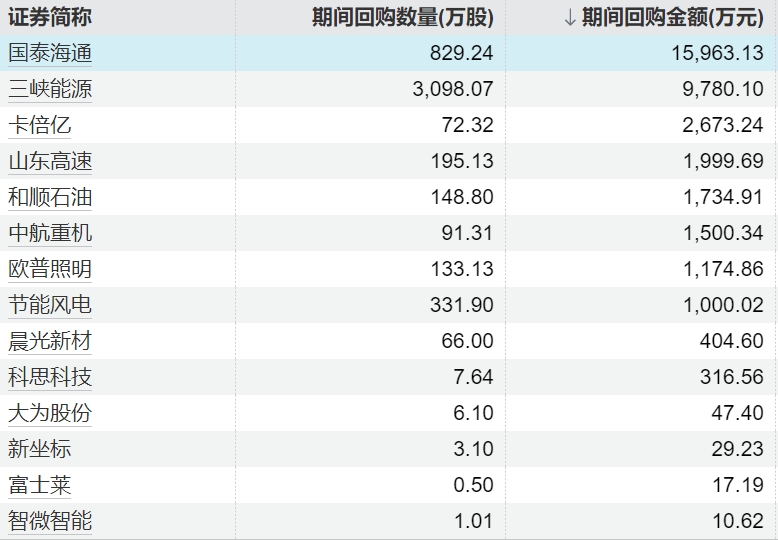Sort by 期间回购数量(万股) column header
Viewport: 778px width, 540px height.
click(402, 18)
